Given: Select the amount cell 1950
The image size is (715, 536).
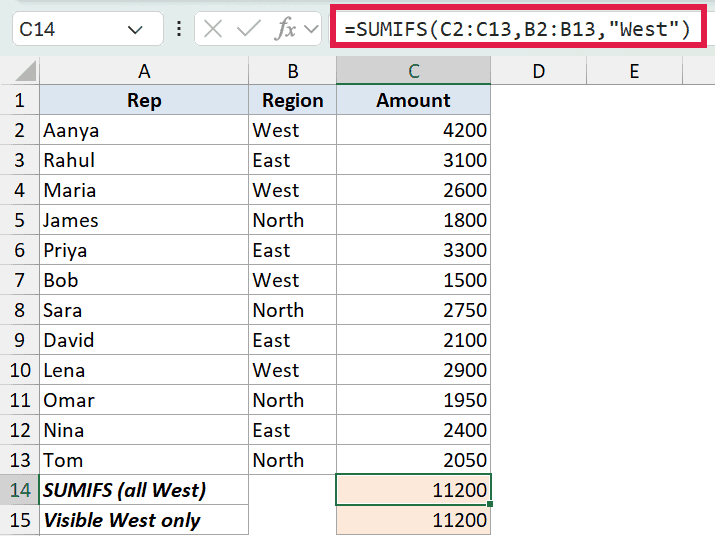Looking at the screenshot, I should (414, 400).
